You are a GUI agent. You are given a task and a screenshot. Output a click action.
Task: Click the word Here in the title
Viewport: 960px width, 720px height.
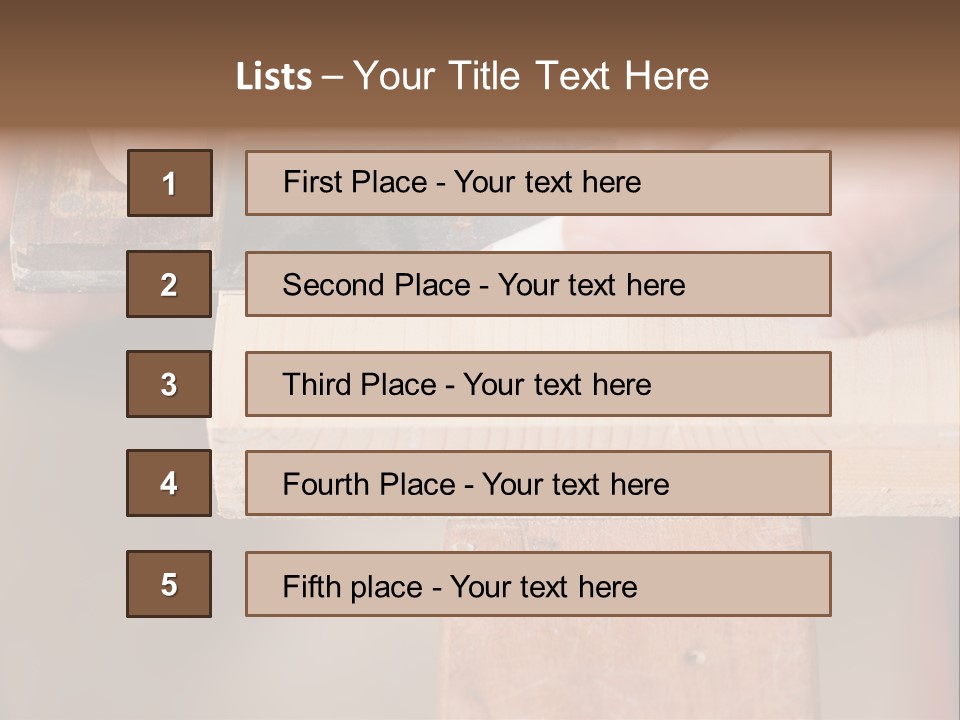[667, 76]
